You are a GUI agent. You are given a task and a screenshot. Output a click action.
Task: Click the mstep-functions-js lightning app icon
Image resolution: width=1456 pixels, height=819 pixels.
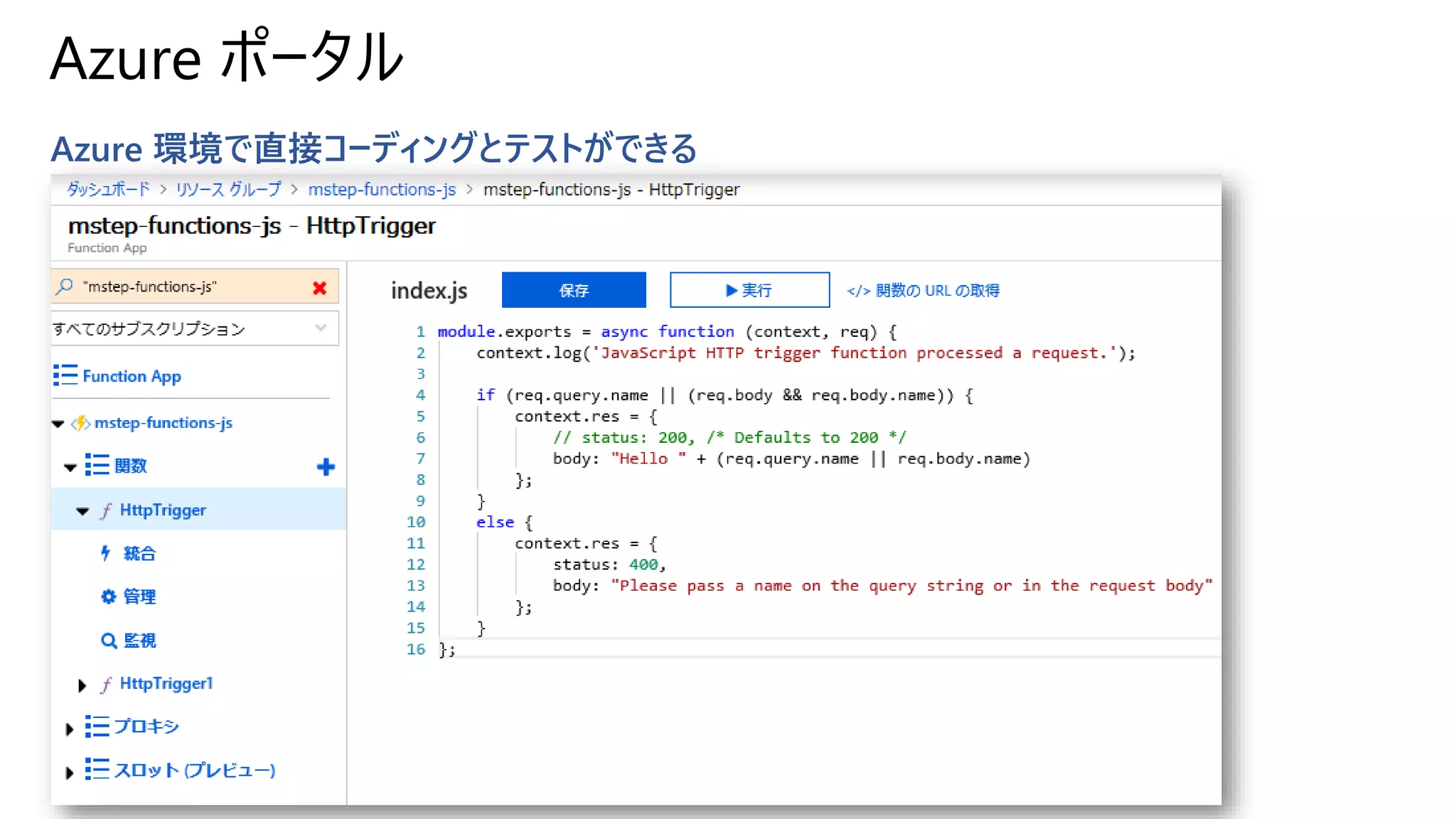point(81,423)
